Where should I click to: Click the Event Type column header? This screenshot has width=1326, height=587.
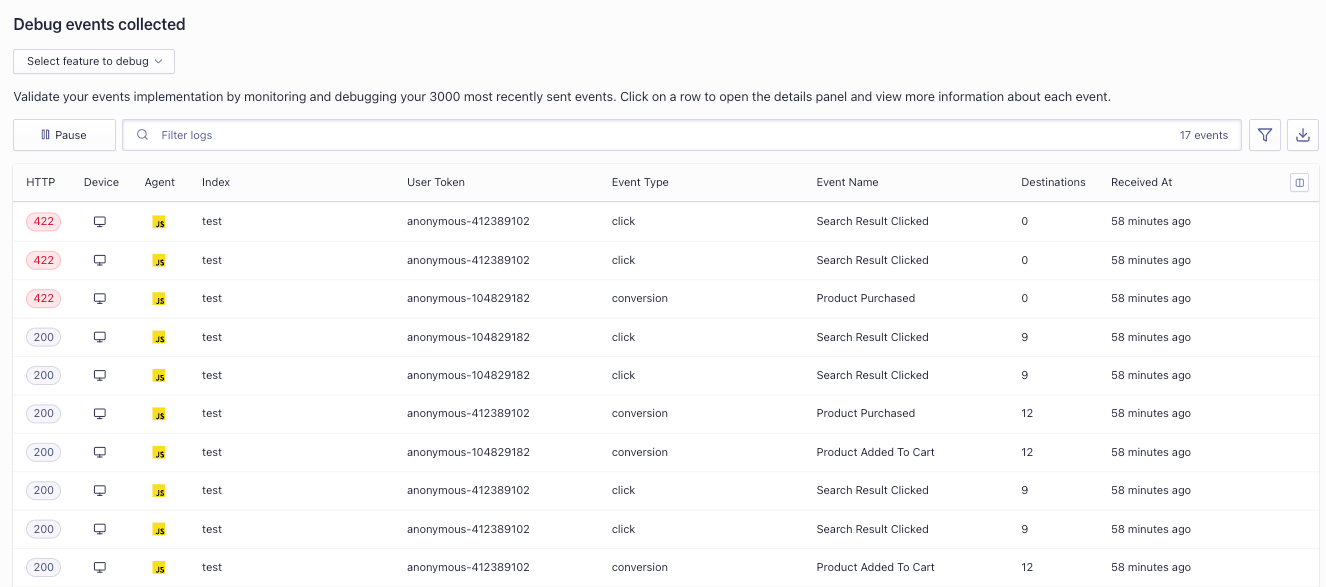tap(639, 182)
